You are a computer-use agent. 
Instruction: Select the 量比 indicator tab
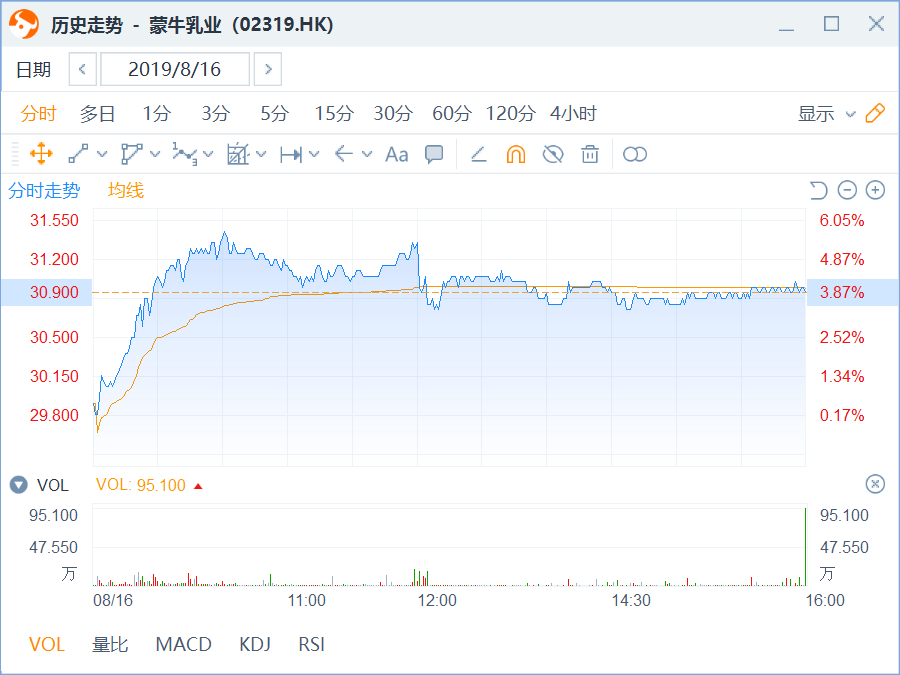[110, 644]
